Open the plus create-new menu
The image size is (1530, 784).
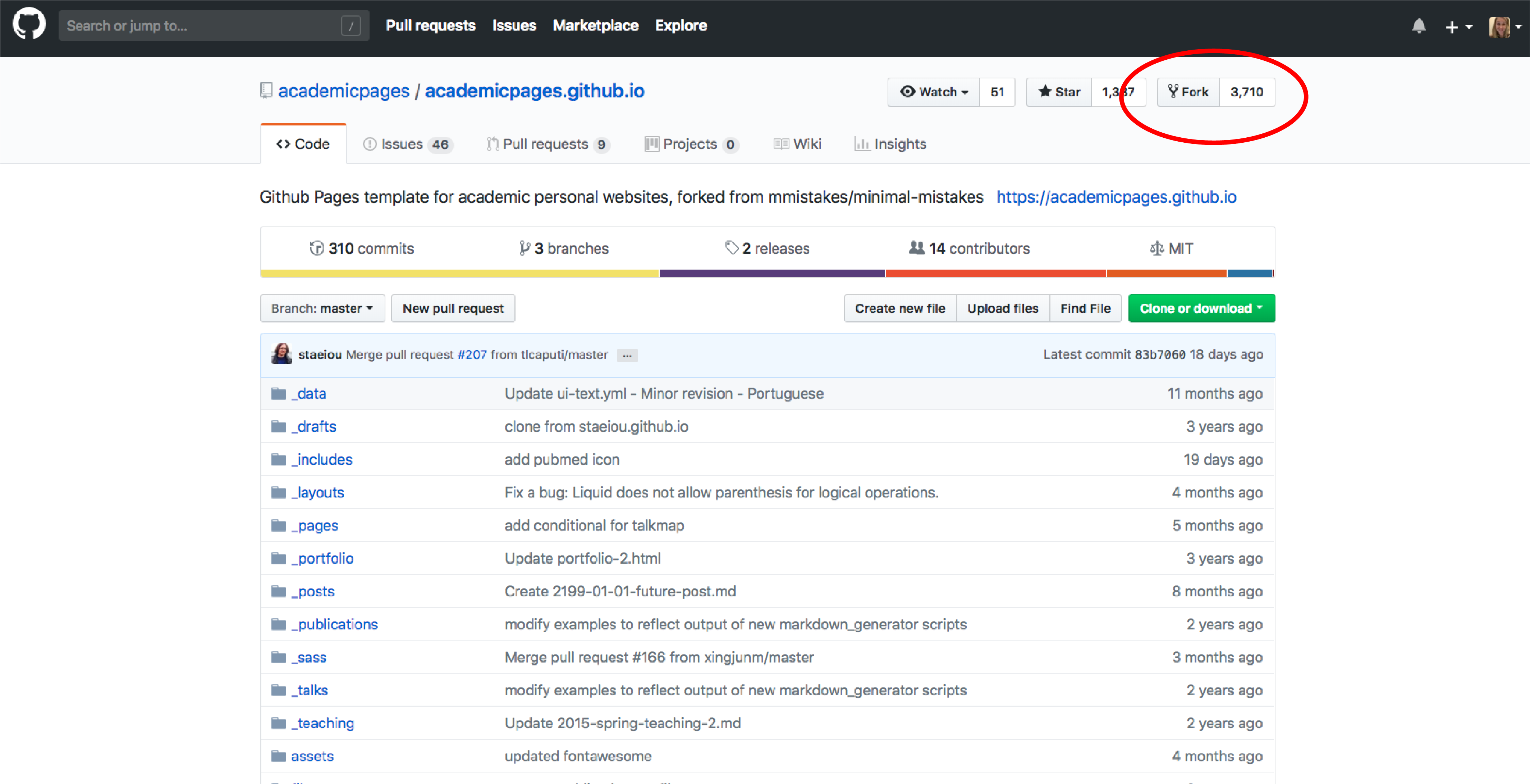[1458, 27]
